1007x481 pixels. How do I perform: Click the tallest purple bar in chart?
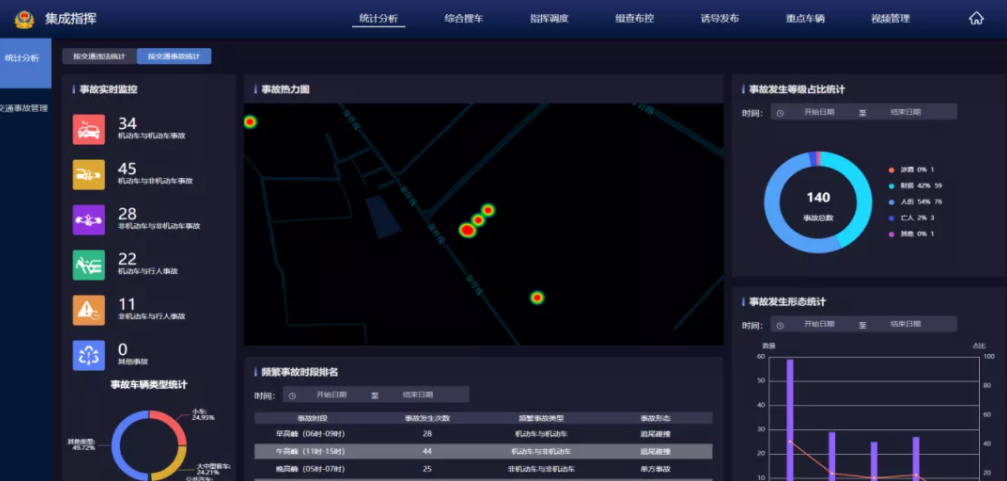[790, 415]
